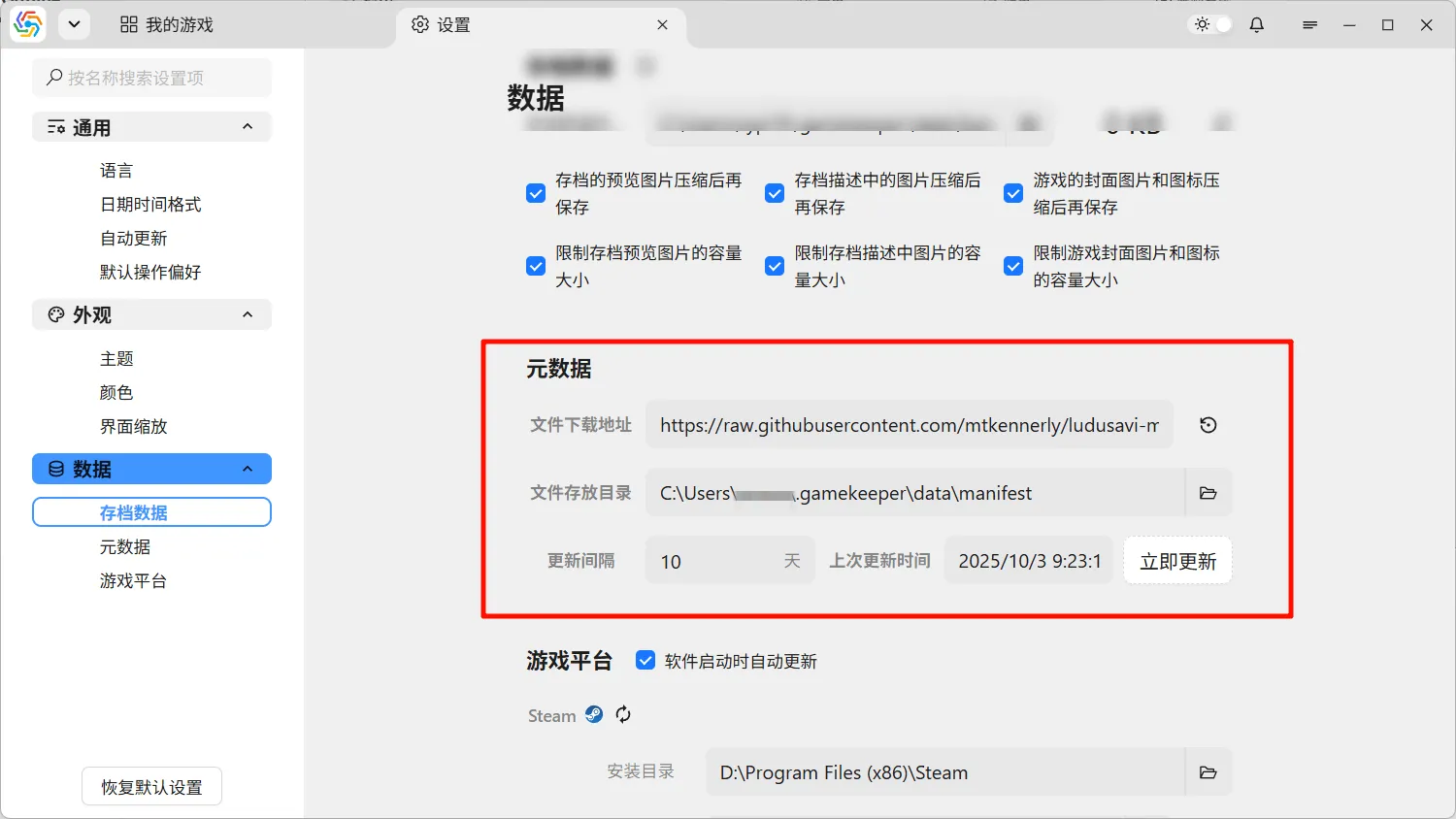
Task: Browse folder for manifest file directory
Action: click(x=1208, y=493)
